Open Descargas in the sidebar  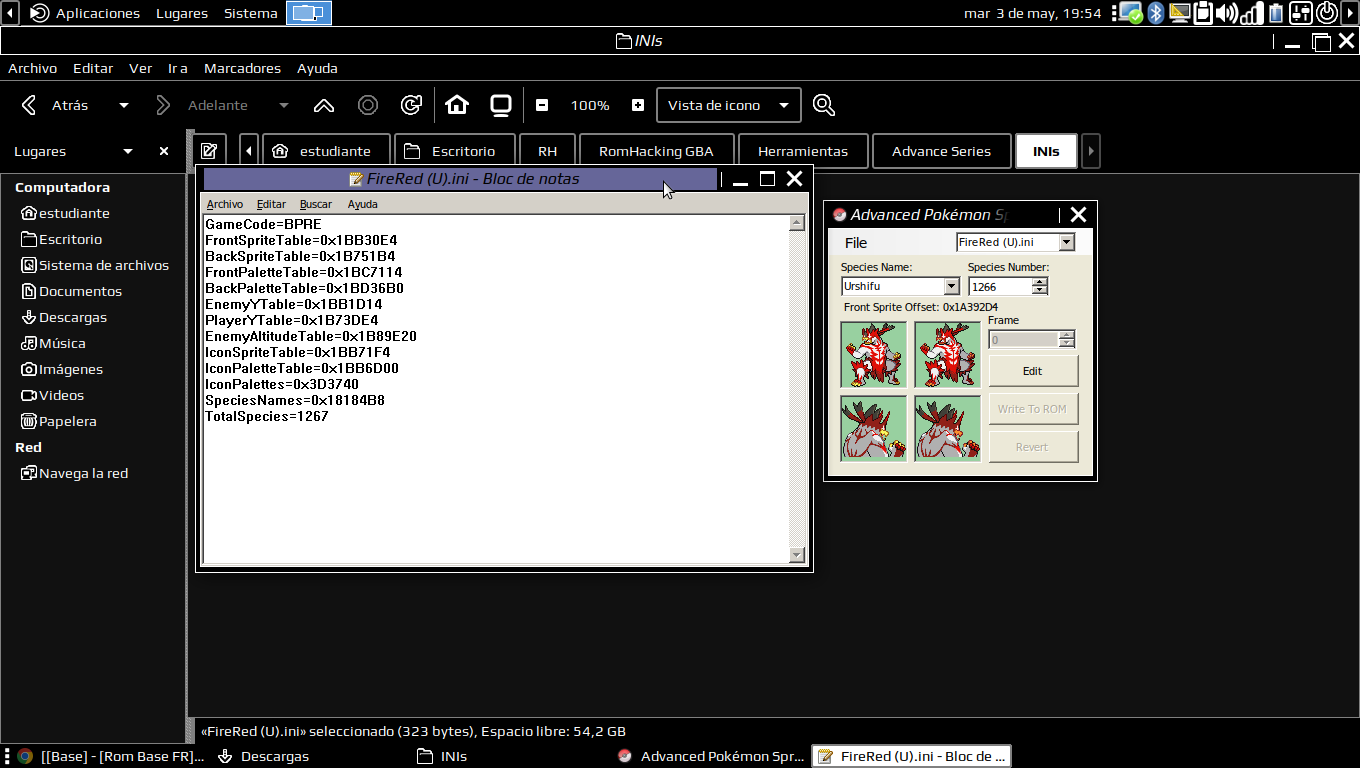(72, 317)
